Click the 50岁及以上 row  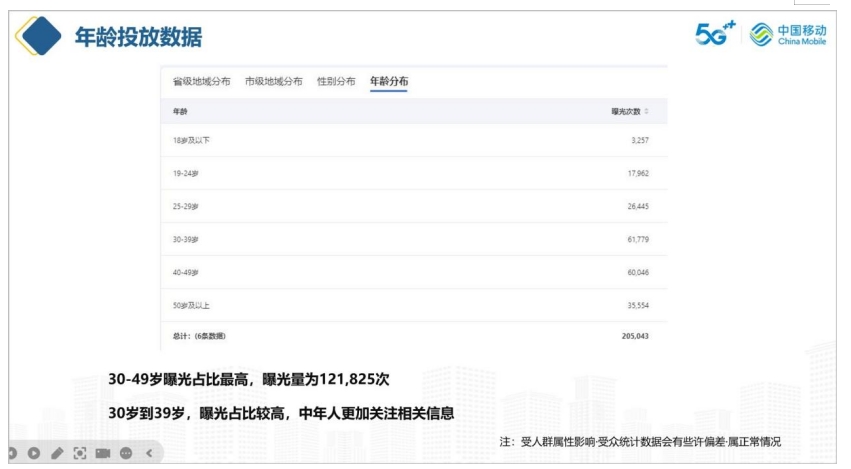click(x=412, y=304)
